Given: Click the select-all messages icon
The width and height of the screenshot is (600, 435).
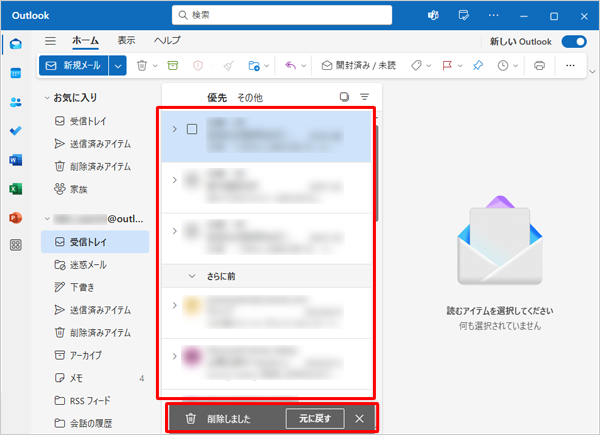Looking at the screenshot, I should coord(344,97).
